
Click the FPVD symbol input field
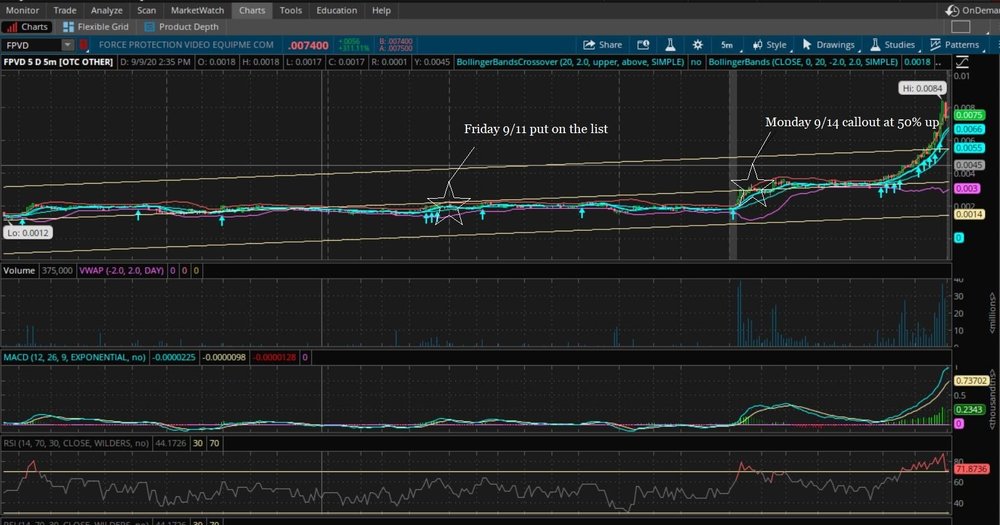[x=32, y=45]
